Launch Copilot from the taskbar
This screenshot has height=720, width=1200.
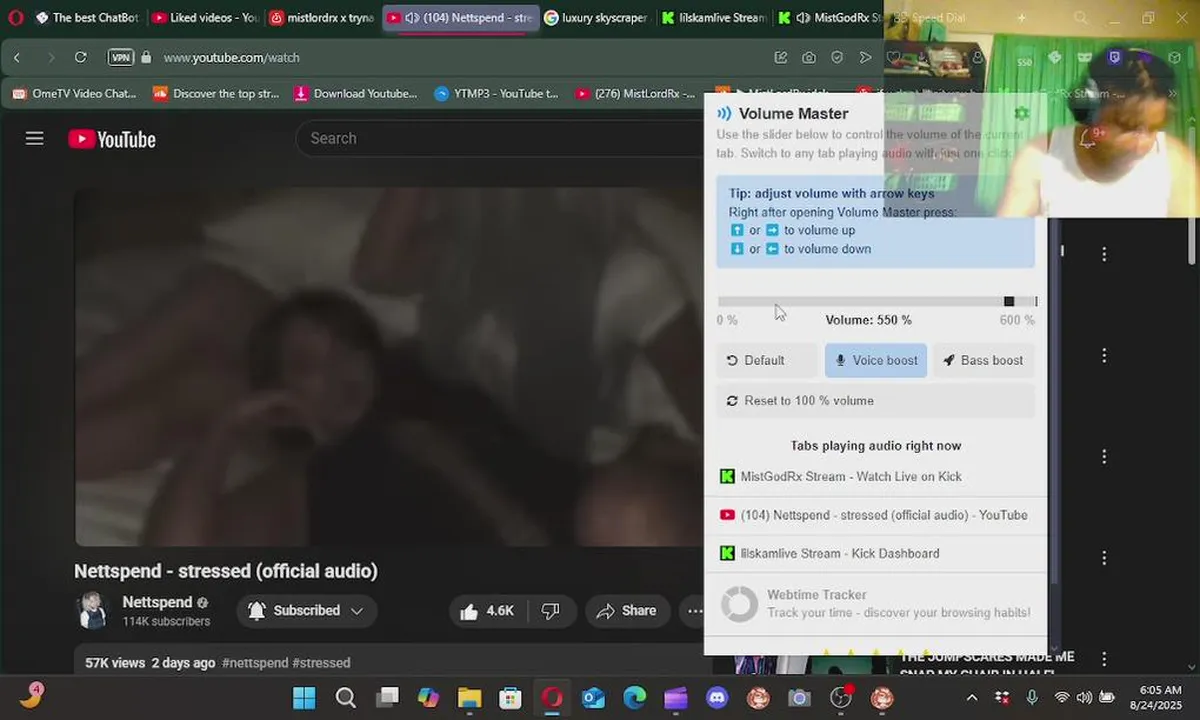click(x=428, y=697)
